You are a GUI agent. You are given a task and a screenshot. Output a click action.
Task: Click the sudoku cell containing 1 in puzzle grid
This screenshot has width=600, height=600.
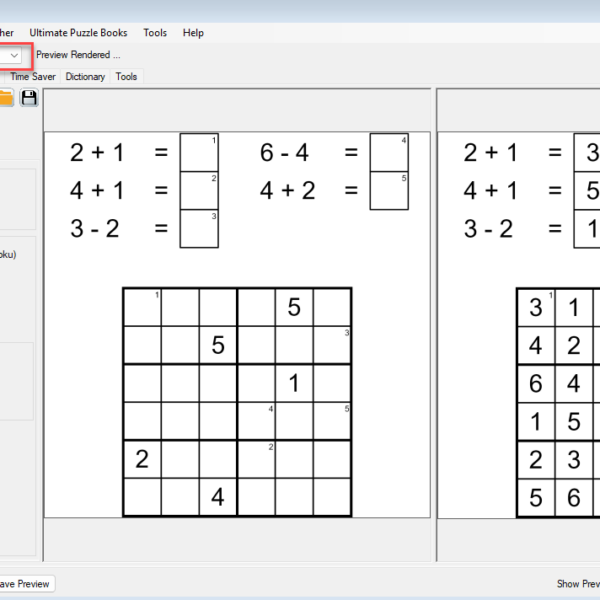pos(294,383)
